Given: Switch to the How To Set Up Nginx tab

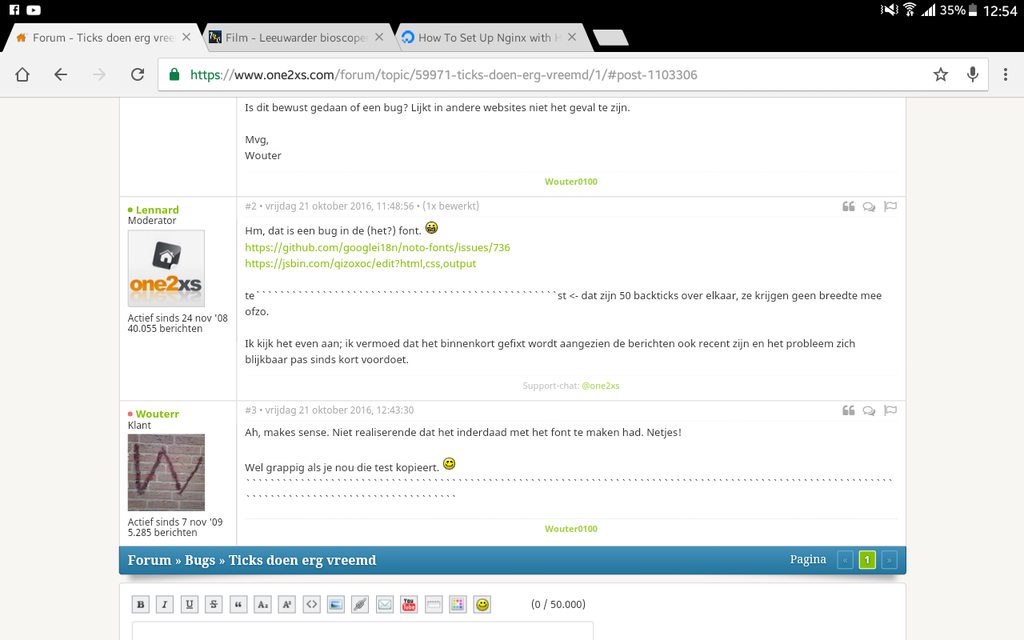Looking at the screenshot, I should (x=490, y=38).
